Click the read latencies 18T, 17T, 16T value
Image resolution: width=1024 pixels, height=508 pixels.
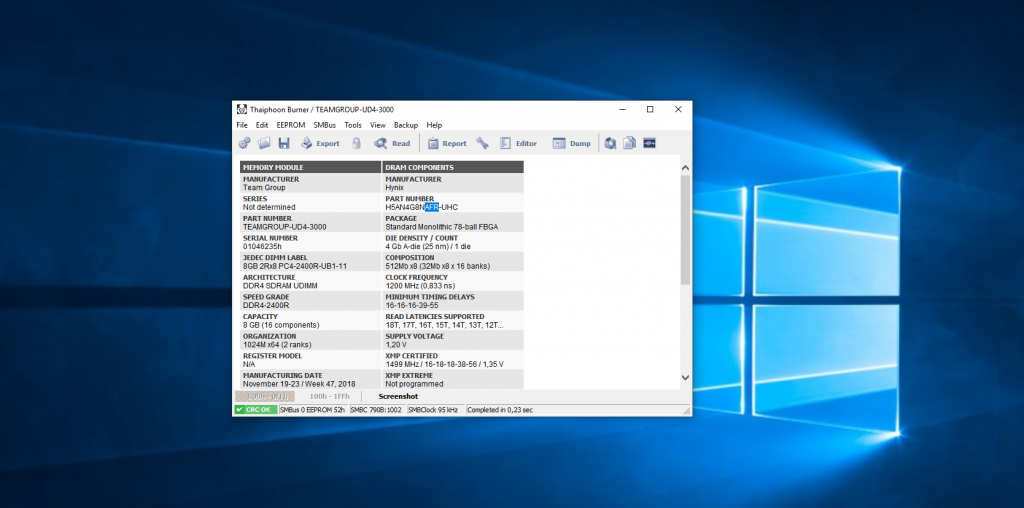445,325
